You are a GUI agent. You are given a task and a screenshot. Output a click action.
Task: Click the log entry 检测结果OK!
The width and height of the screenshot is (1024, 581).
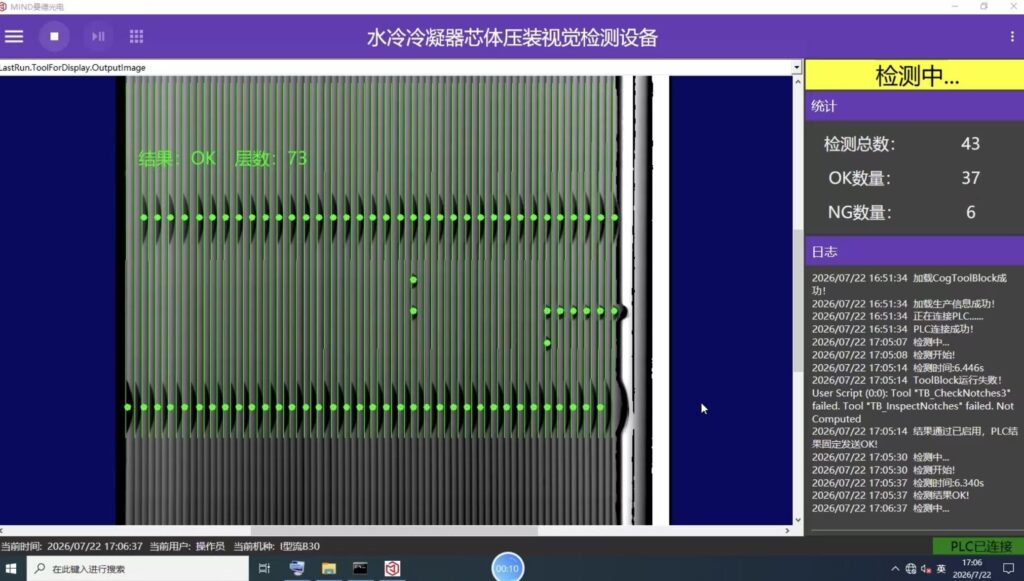pos(891,495)
